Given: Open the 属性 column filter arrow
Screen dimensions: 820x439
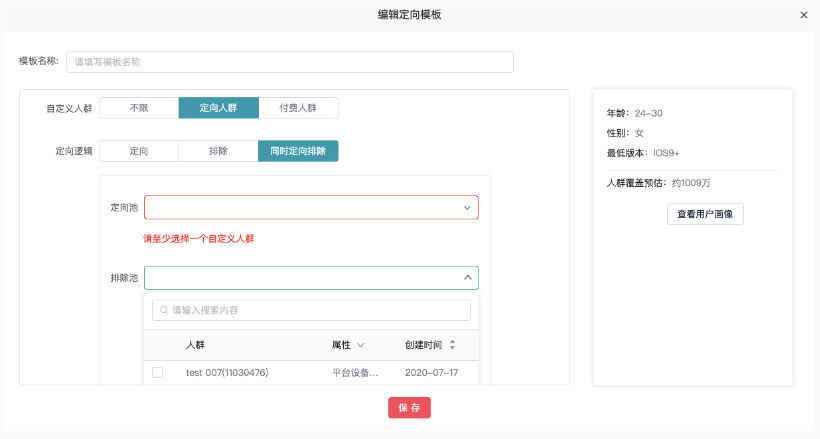Looking at the screenshot, I should tap(361, 345).
